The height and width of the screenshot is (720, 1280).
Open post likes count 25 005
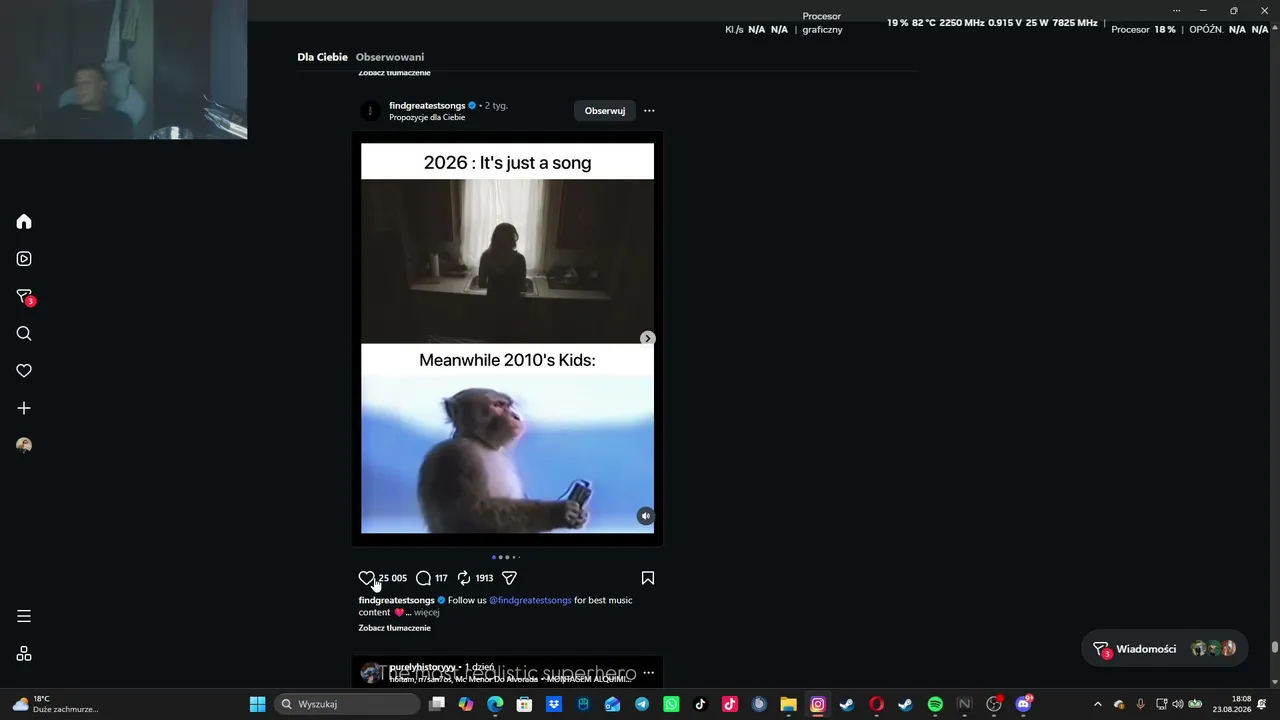(393, 578)
